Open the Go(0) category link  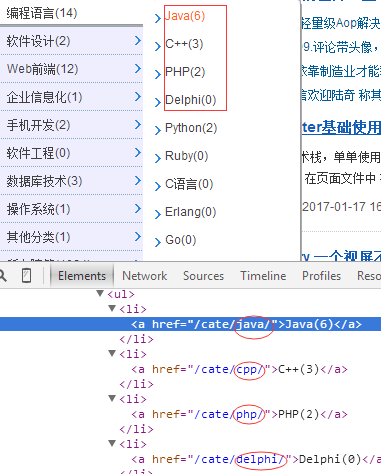[x=181, y=240]
